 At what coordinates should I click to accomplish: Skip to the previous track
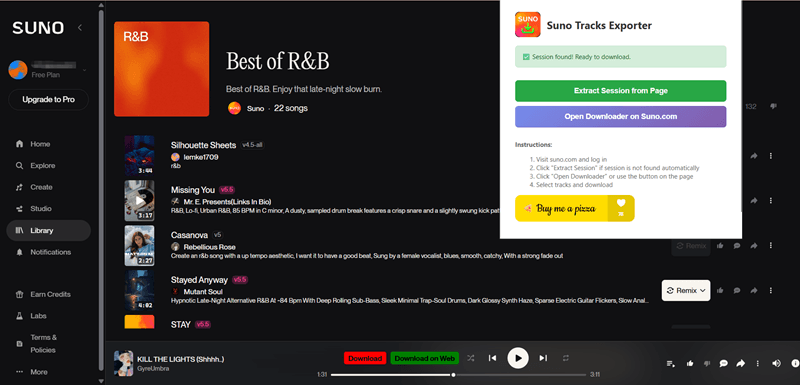492,358
